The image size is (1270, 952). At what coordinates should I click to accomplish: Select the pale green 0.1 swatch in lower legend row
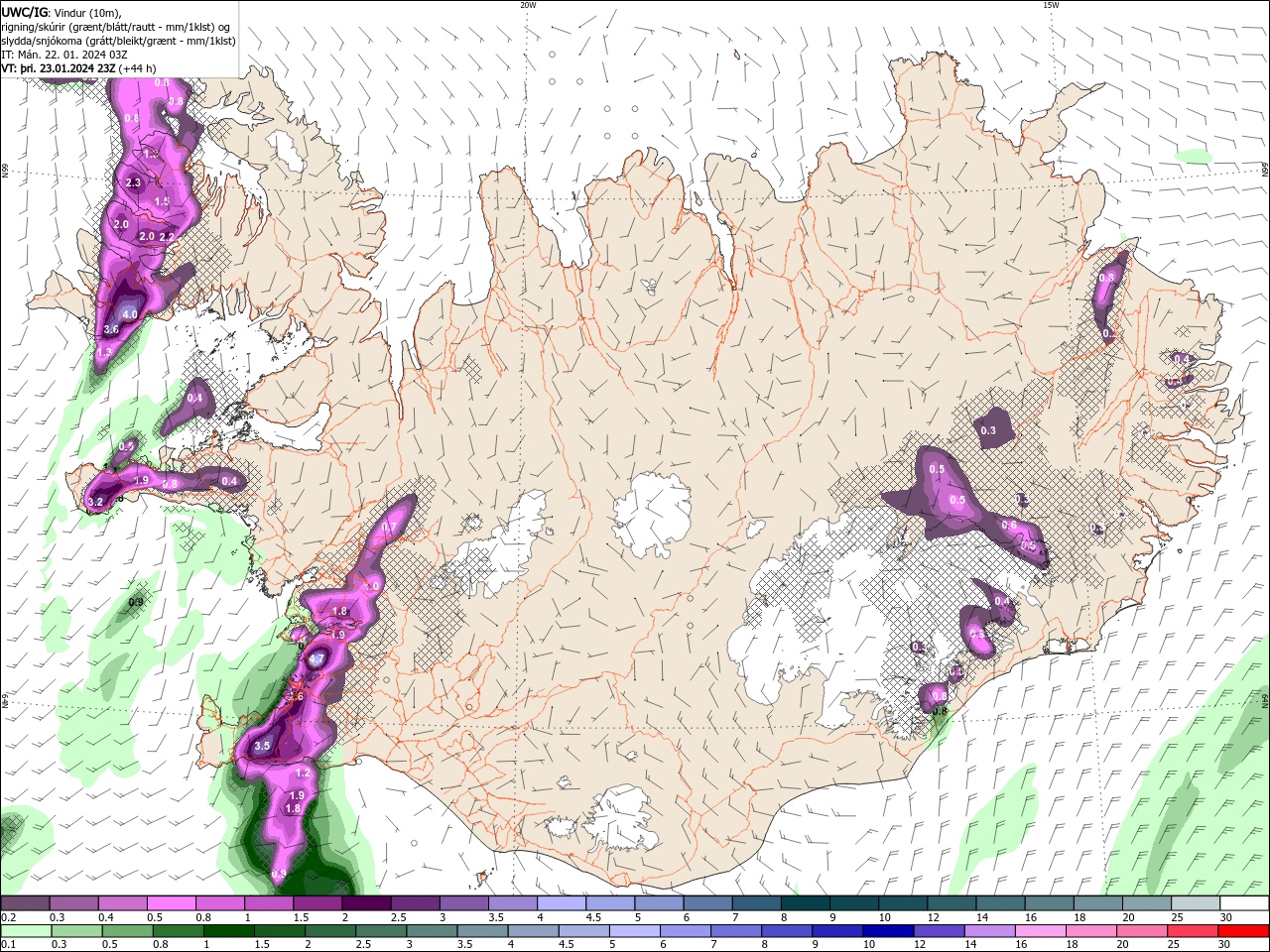[x=25, y=931]
